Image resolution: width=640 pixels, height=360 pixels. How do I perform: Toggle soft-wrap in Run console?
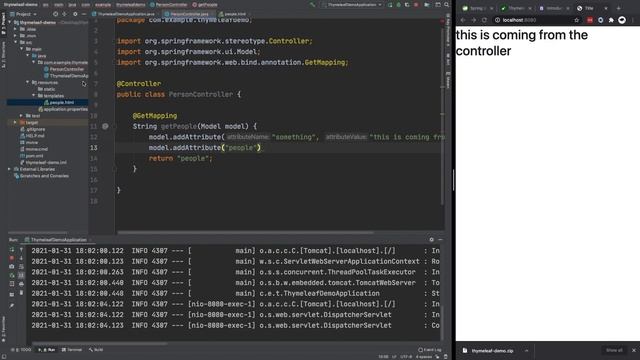coord(21,267)
